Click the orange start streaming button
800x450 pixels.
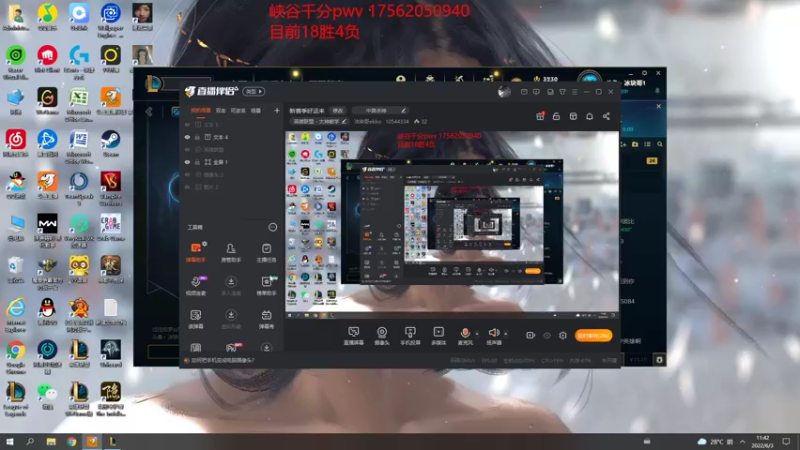[593, 335]
